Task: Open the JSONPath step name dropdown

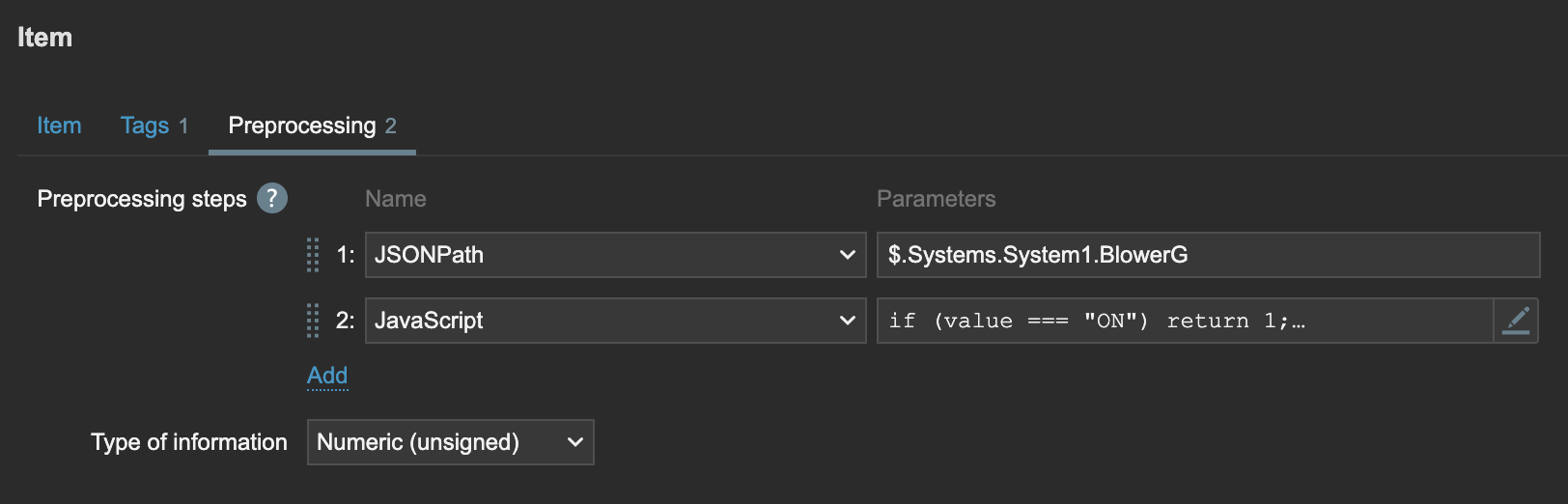Action: click(x=615, y=255)
